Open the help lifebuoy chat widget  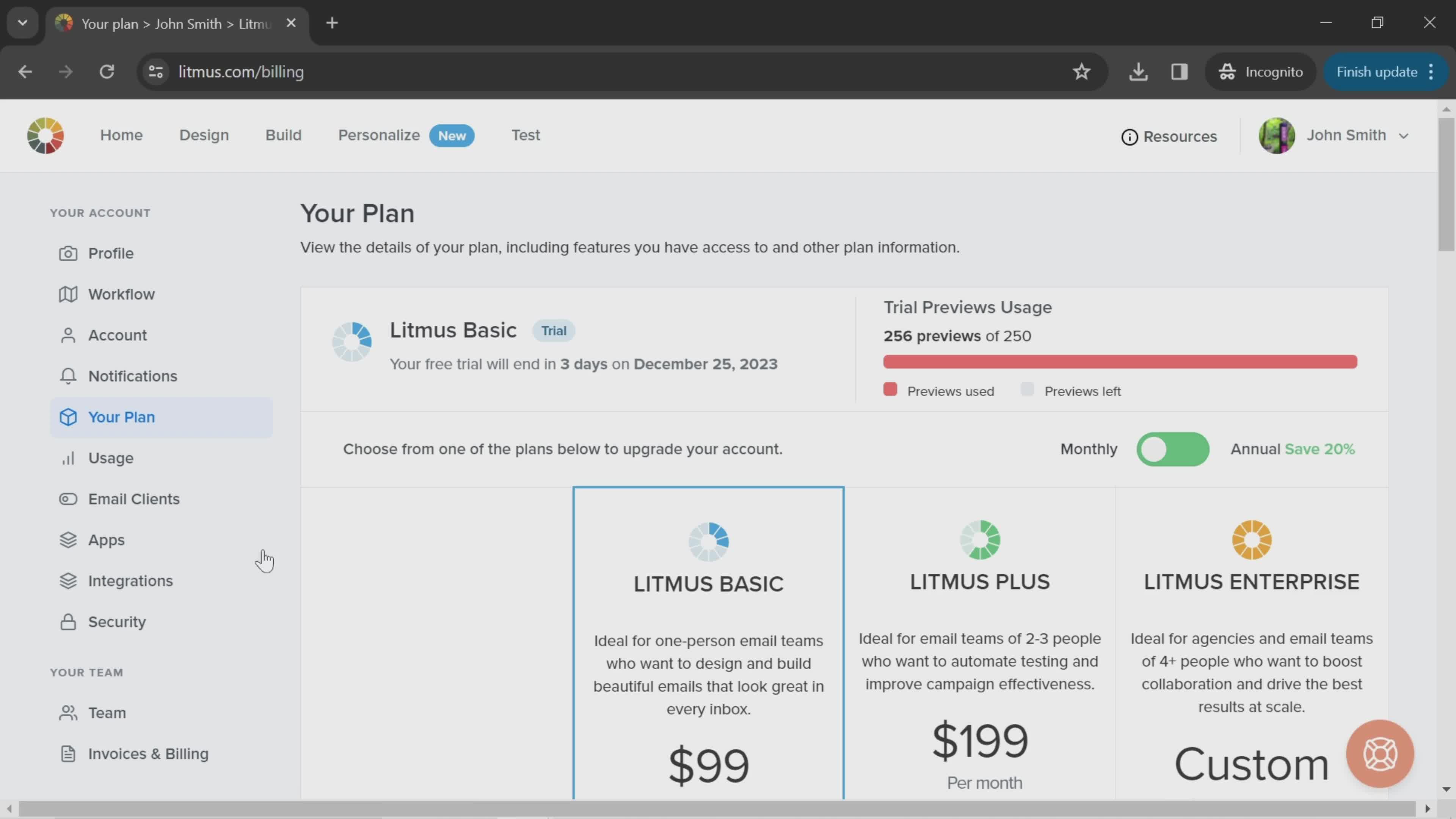point(1380,753)
